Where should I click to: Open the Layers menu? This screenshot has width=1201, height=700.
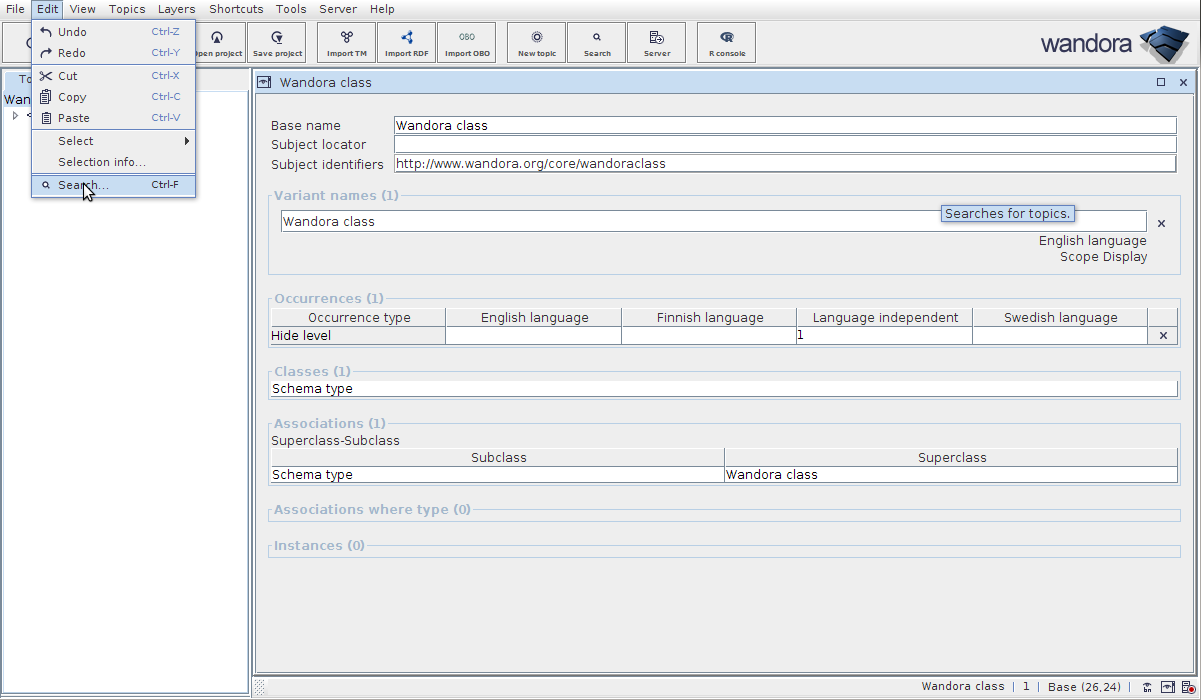click(176, 9)
